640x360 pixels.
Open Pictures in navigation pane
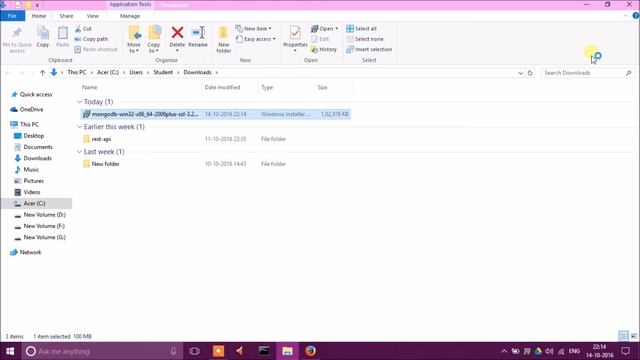(x=33, y=181)
